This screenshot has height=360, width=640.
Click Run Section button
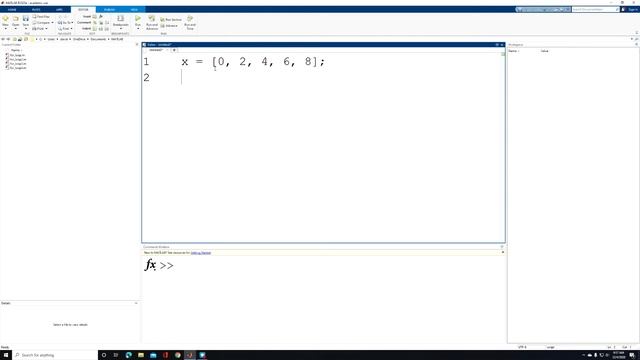point(171,20)
